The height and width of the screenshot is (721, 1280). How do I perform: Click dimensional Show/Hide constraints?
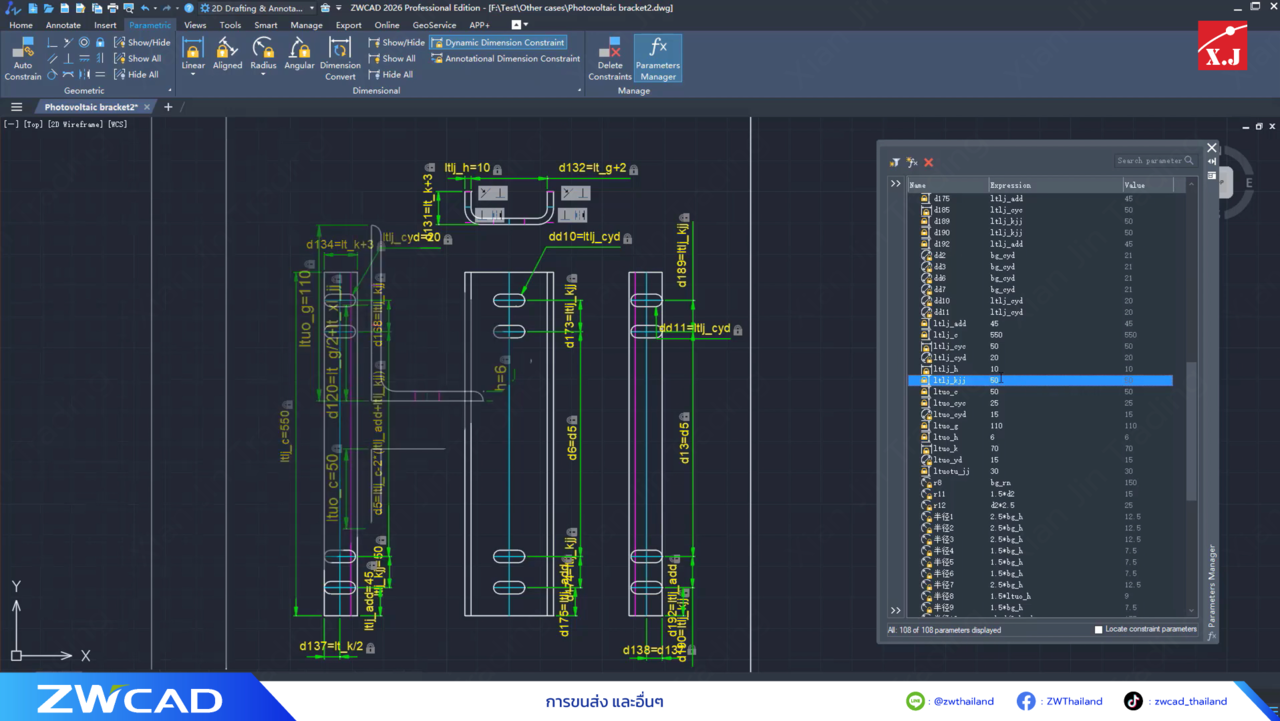(x=396, y=43)
